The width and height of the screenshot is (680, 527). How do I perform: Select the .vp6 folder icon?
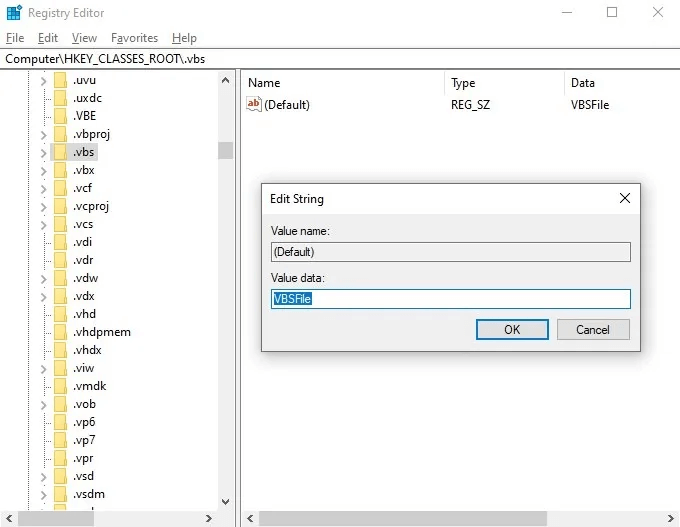[60, 422]
